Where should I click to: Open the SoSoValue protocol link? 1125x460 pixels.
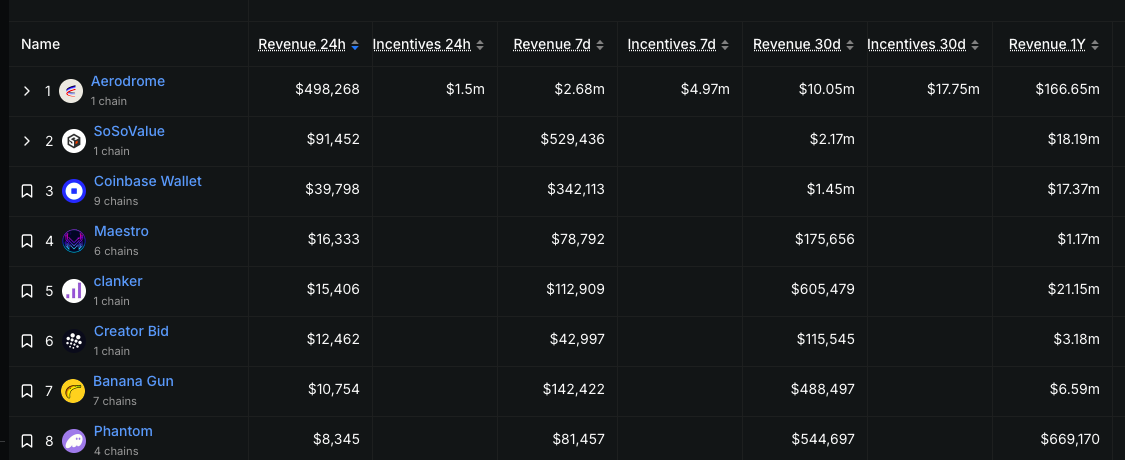[x=129, y=131]
